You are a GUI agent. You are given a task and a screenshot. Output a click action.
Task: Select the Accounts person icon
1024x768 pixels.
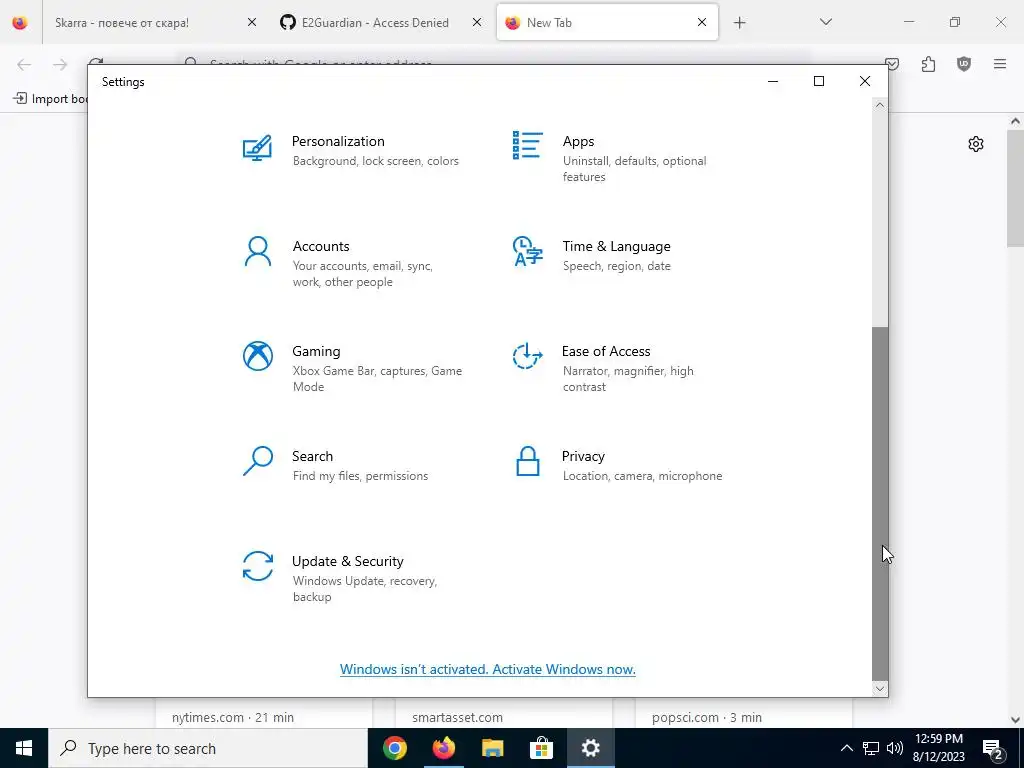coord(257,251)
